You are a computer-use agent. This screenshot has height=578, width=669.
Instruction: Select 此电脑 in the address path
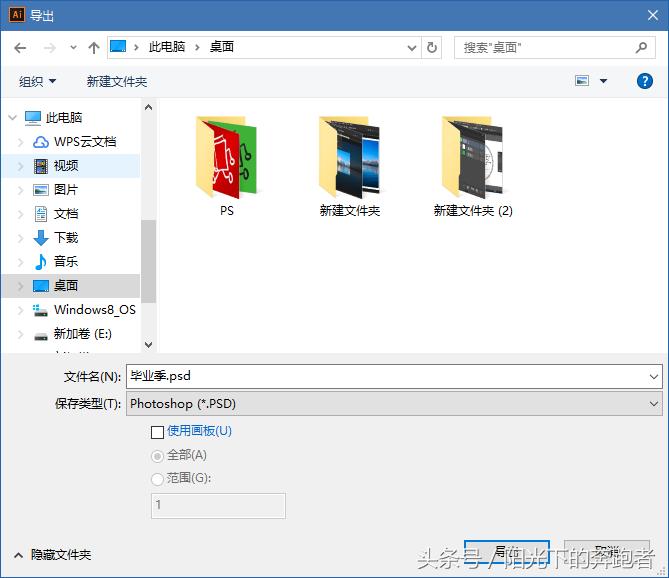167,47
